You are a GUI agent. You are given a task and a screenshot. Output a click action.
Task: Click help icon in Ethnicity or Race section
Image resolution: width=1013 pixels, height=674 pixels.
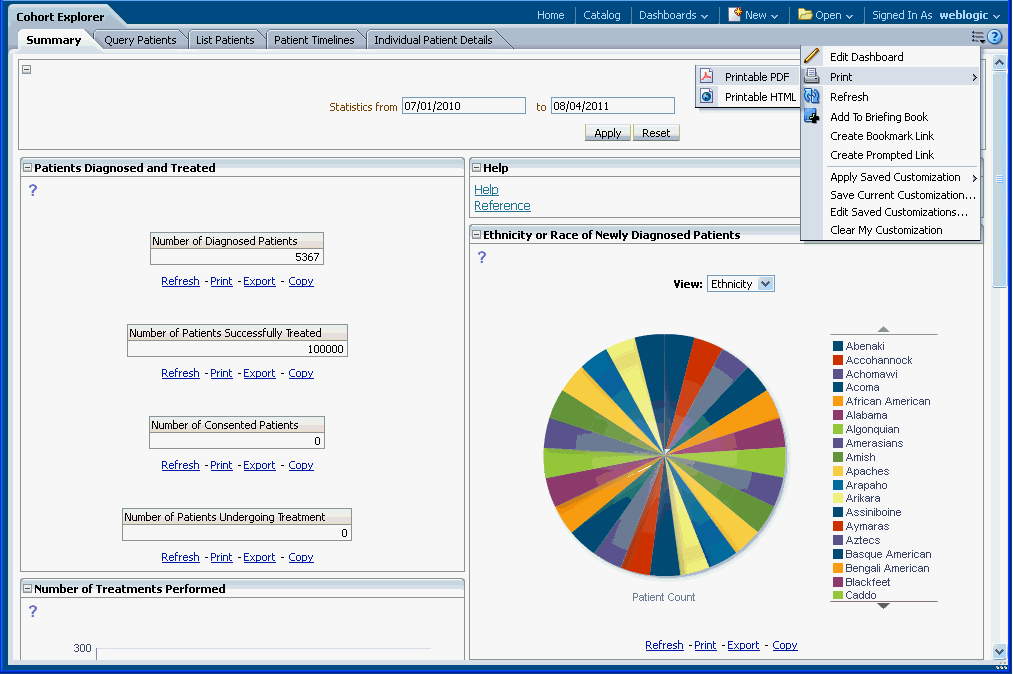(x=482, y=257)
